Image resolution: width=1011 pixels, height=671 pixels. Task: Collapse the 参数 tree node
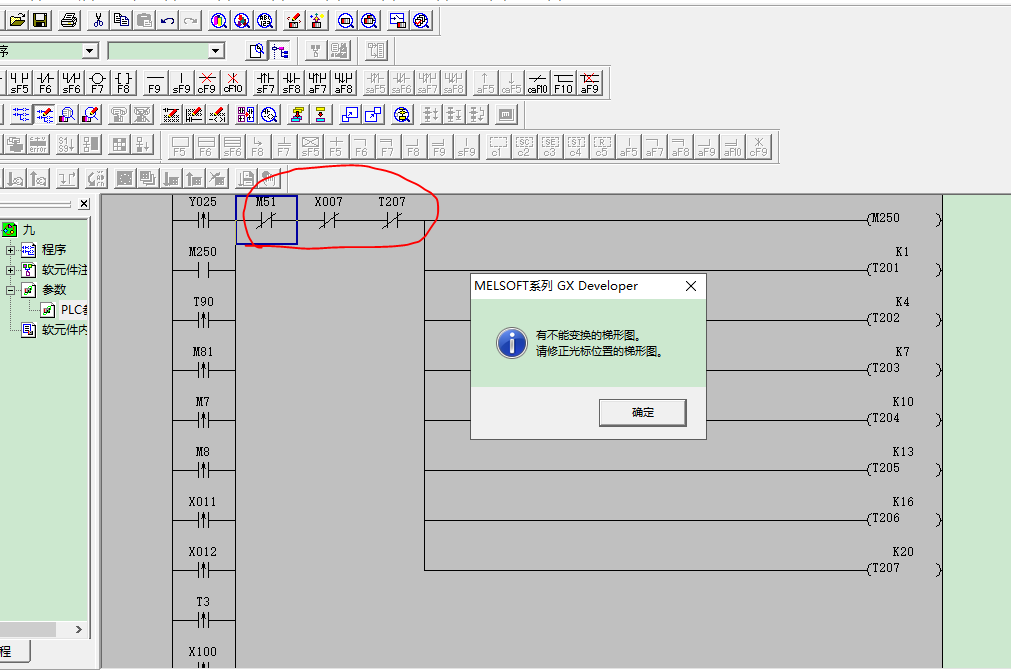pyautogui.click(x=11, y=290)
